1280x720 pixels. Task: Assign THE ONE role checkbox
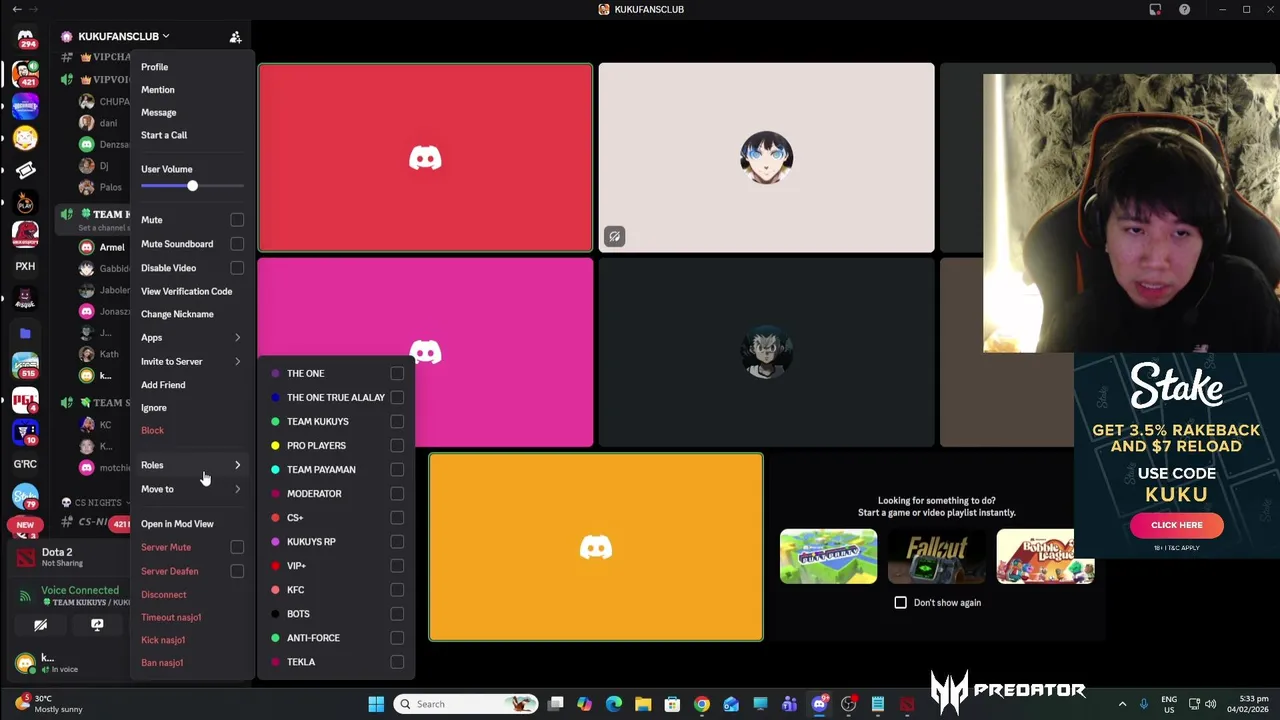pos(397,374)
